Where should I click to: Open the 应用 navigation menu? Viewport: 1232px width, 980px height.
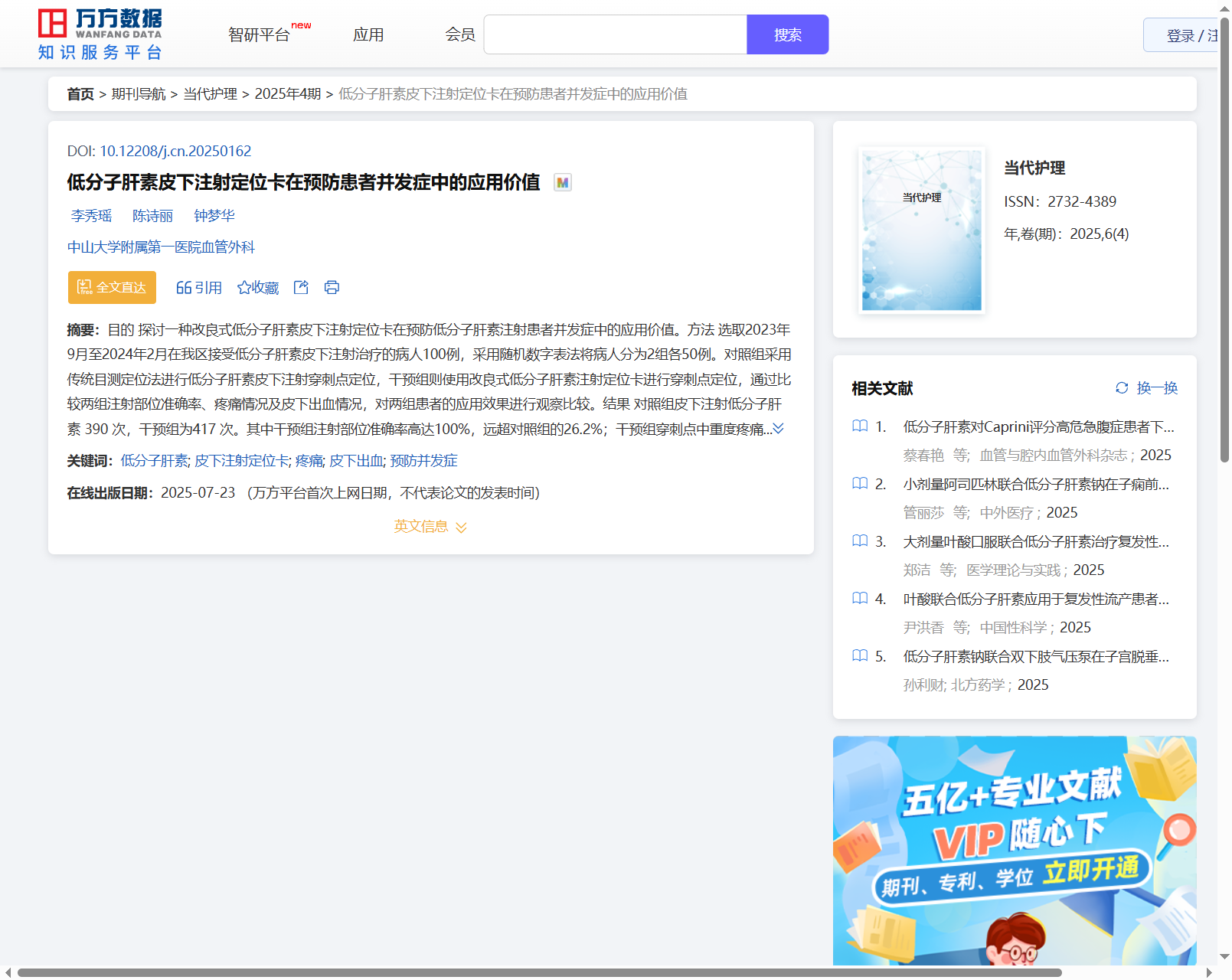[368, 35]
